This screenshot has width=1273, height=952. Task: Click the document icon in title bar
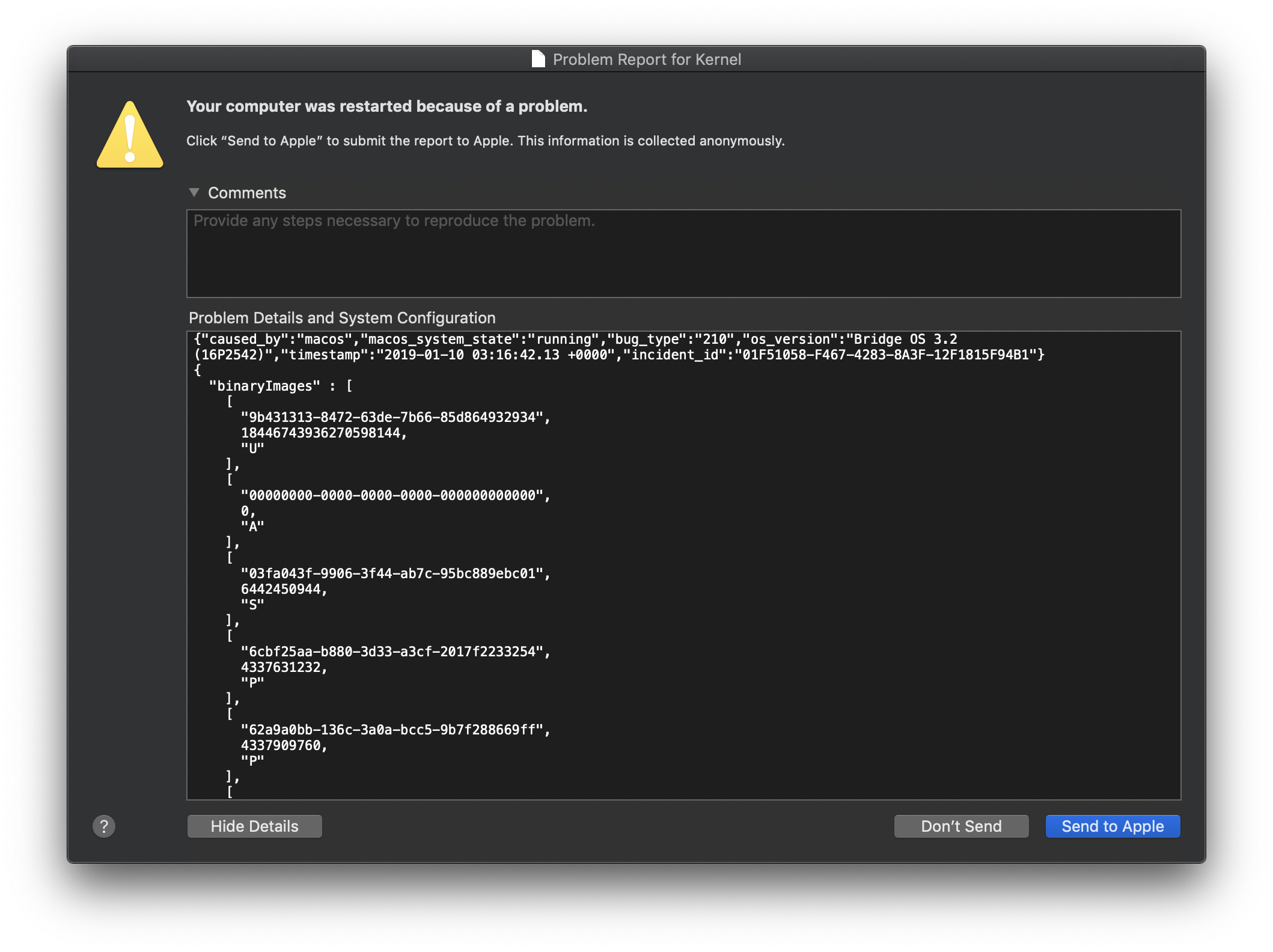pos(539,59)
